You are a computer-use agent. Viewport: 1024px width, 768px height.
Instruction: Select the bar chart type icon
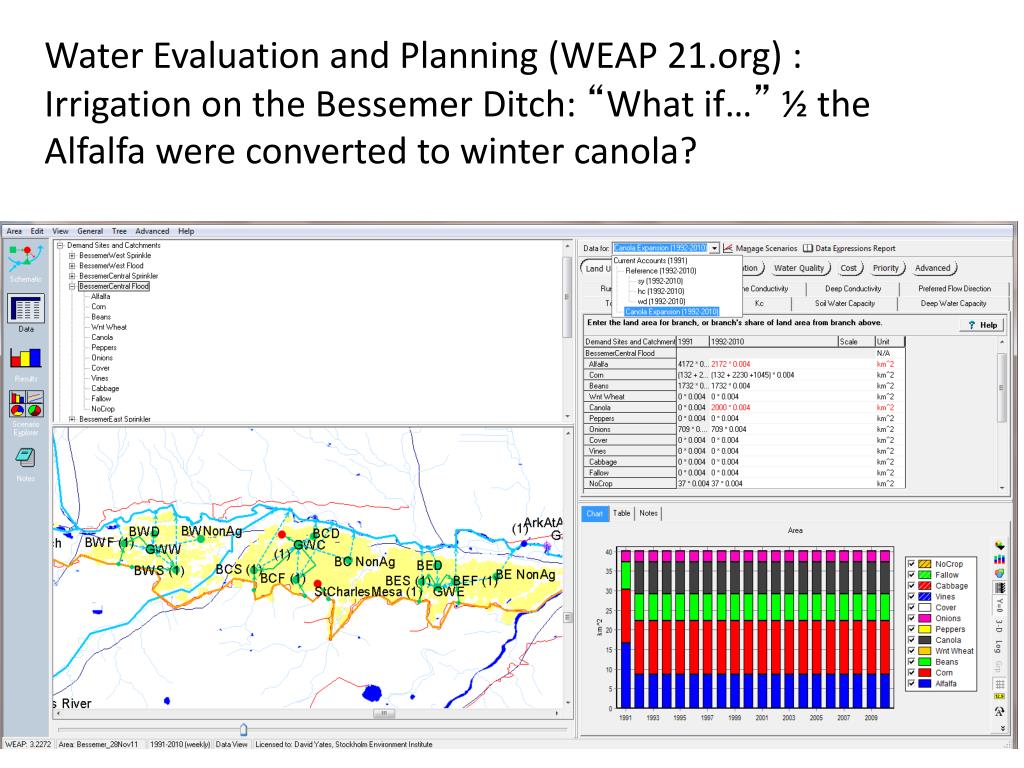999,560
